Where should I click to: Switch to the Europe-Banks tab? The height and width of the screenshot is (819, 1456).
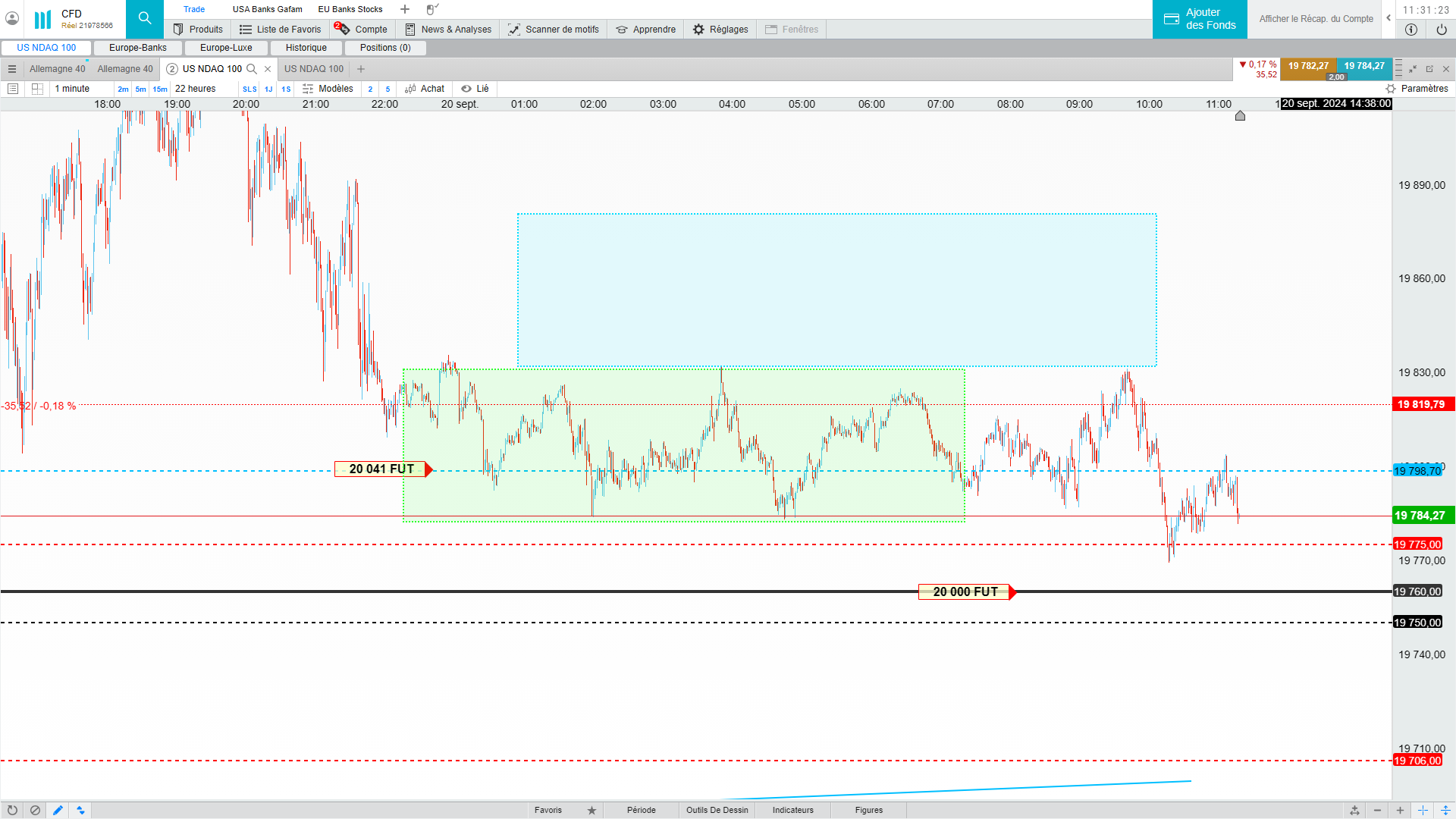click(x=137, y=48)
